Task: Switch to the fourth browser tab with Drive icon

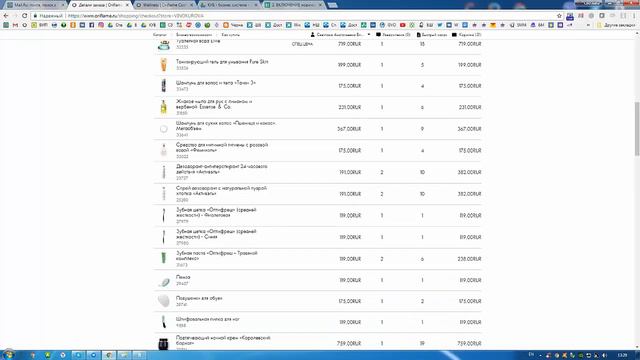Action: tap(230, 5)
